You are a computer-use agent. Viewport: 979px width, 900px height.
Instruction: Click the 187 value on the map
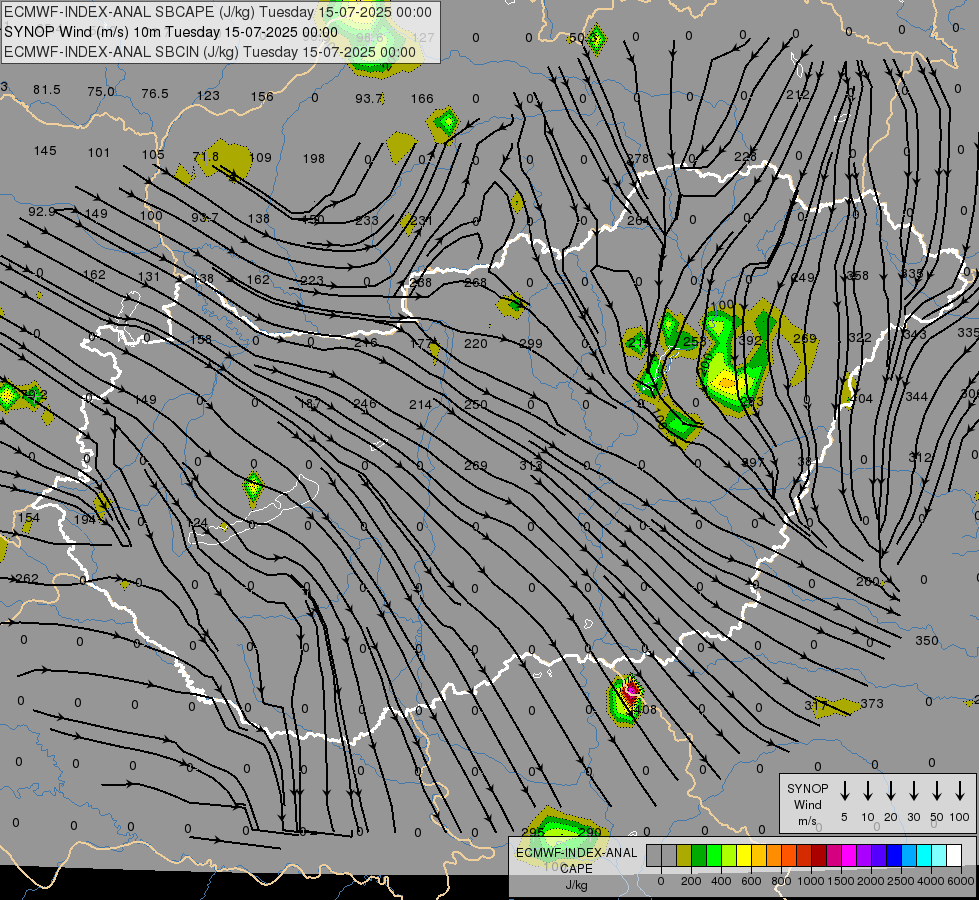pos(310,403)
